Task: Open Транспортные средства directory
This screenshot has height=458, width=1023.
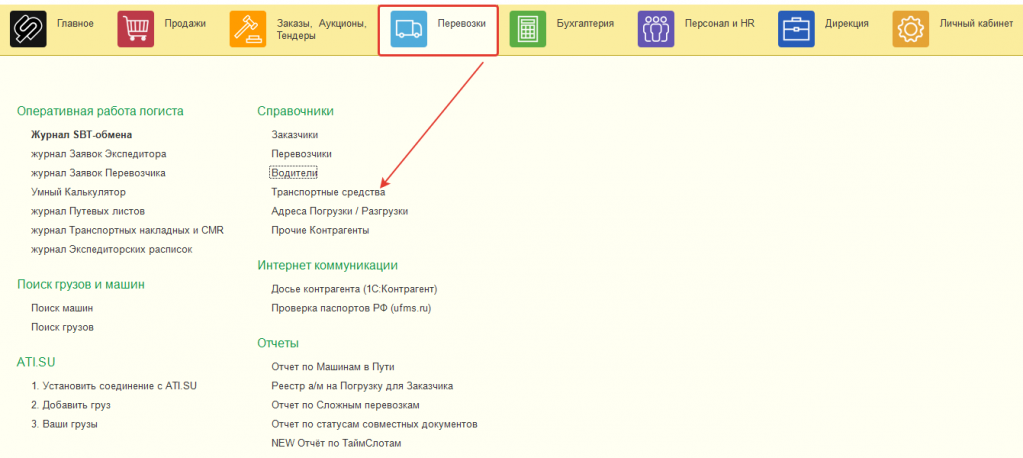Action: click(x=328, y=192)
